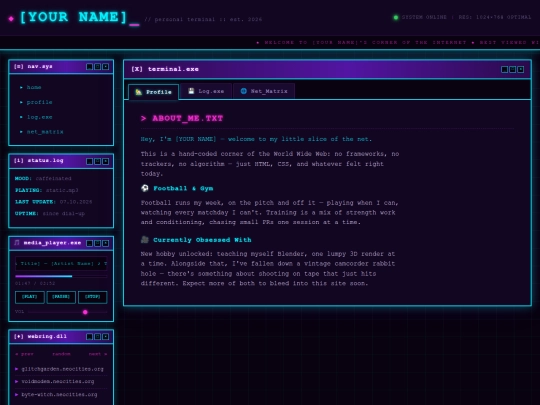Minimize the terminal.exe window
The height and width of the screenshot is (405, 540).
click(505, 70)
